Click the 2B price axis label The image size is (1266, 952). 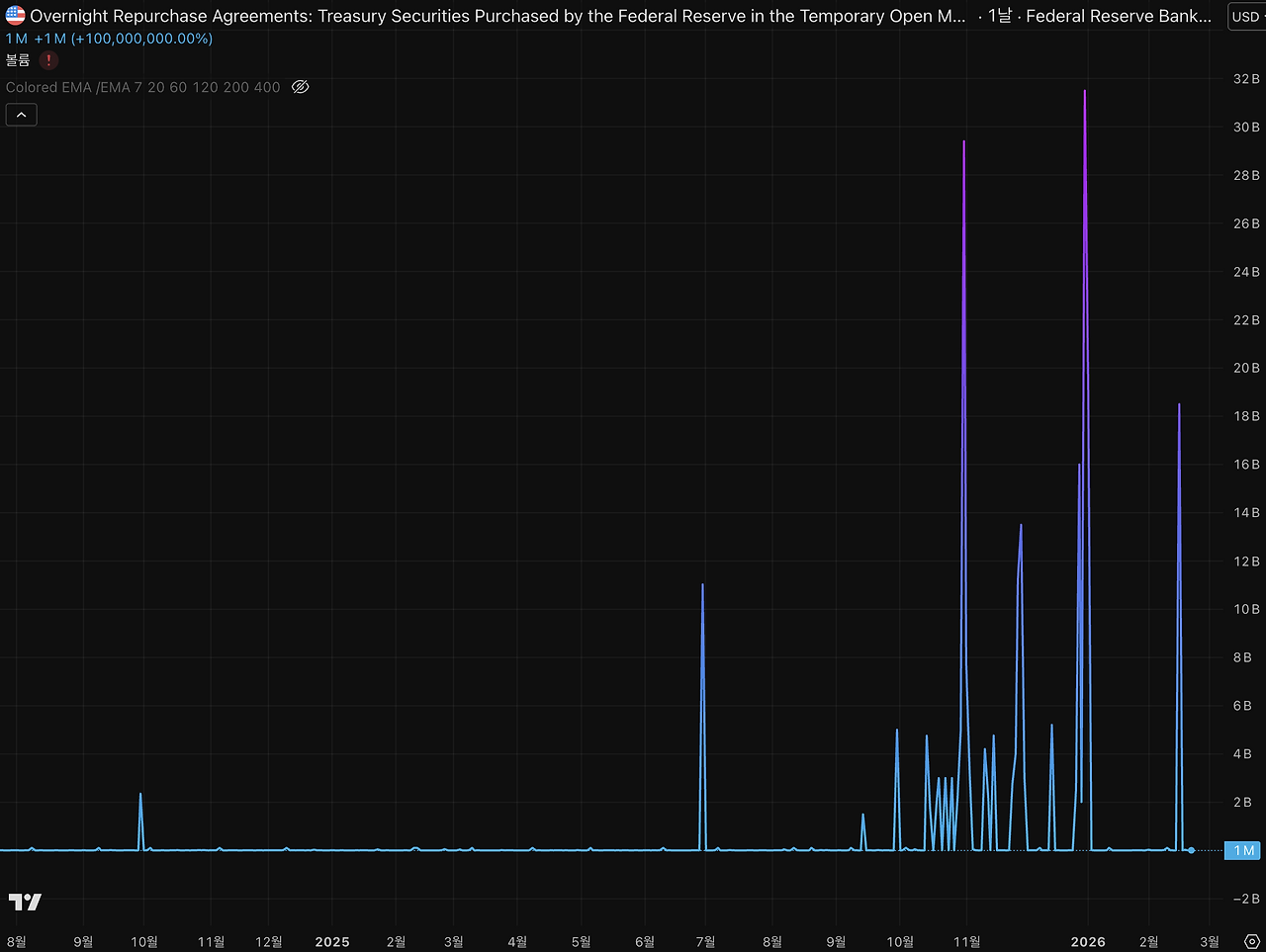point(1242,802)
